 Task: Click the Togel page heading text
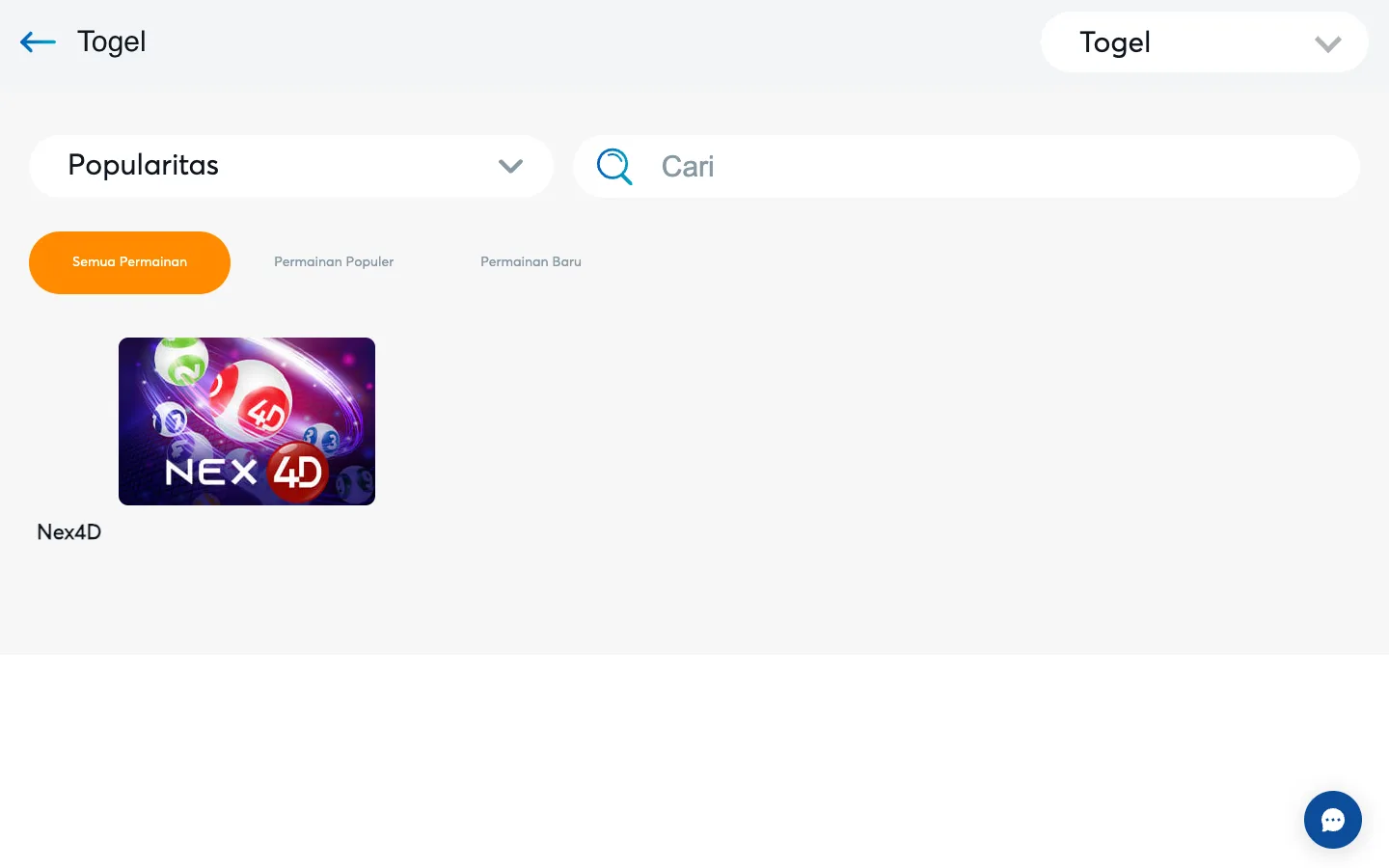(112, 41)
